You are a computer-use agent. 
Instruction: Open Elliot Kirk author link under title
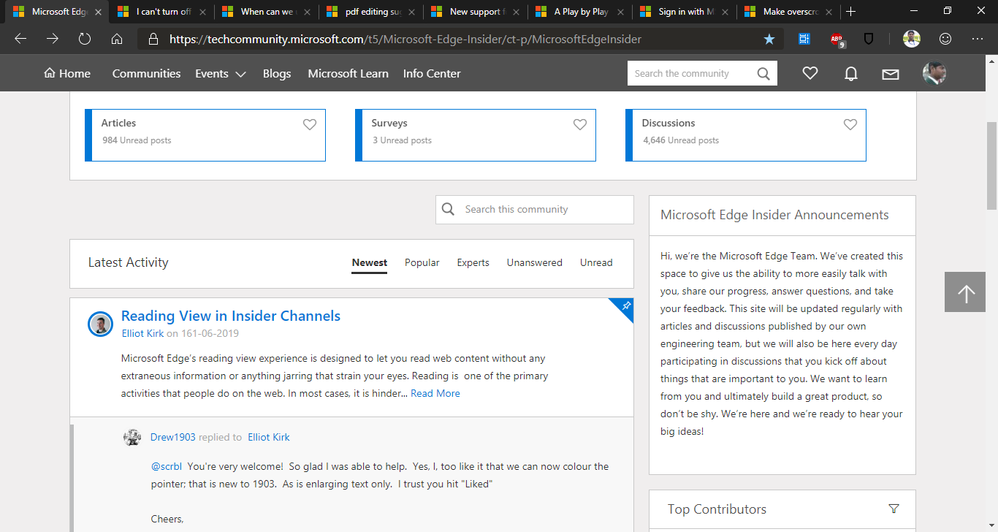143,333
